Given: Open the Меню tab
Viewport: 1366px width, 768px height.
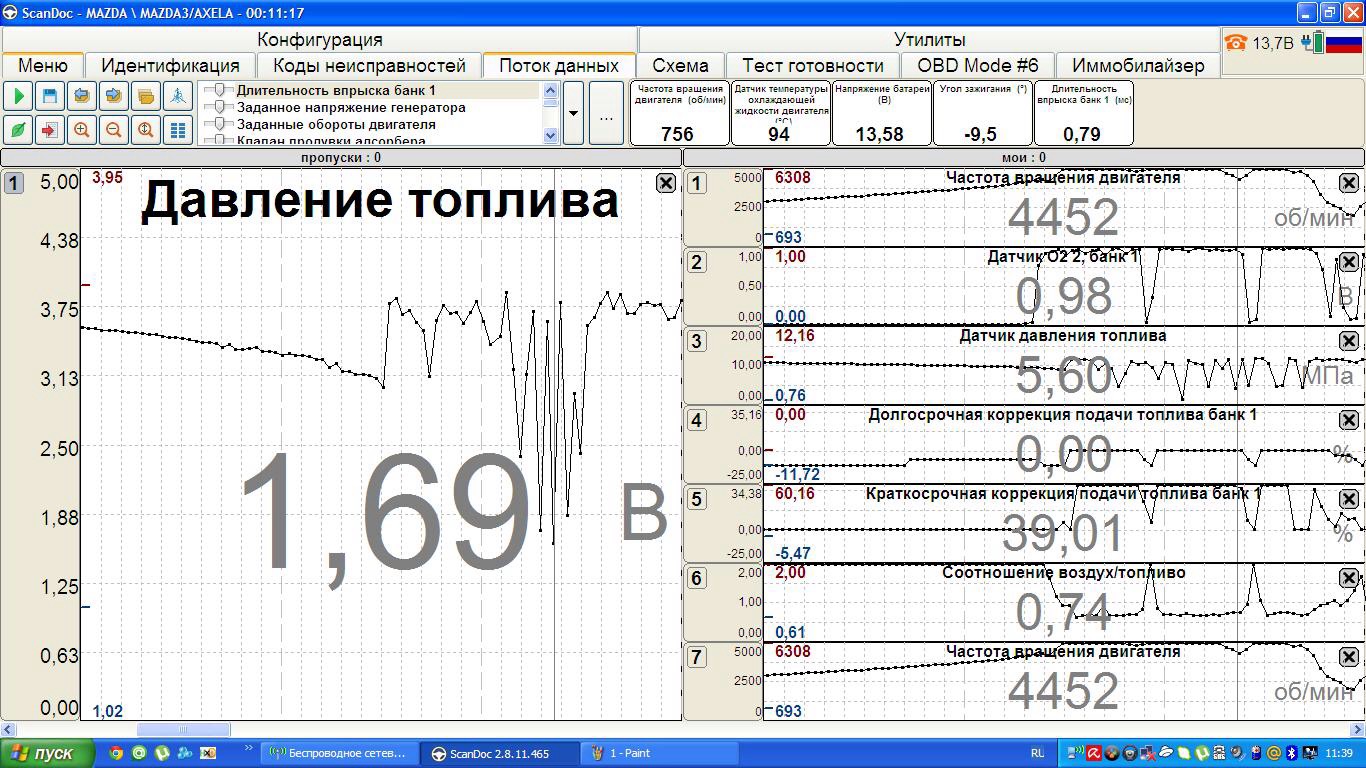Looking at the screenshot, I should (43, 65).
